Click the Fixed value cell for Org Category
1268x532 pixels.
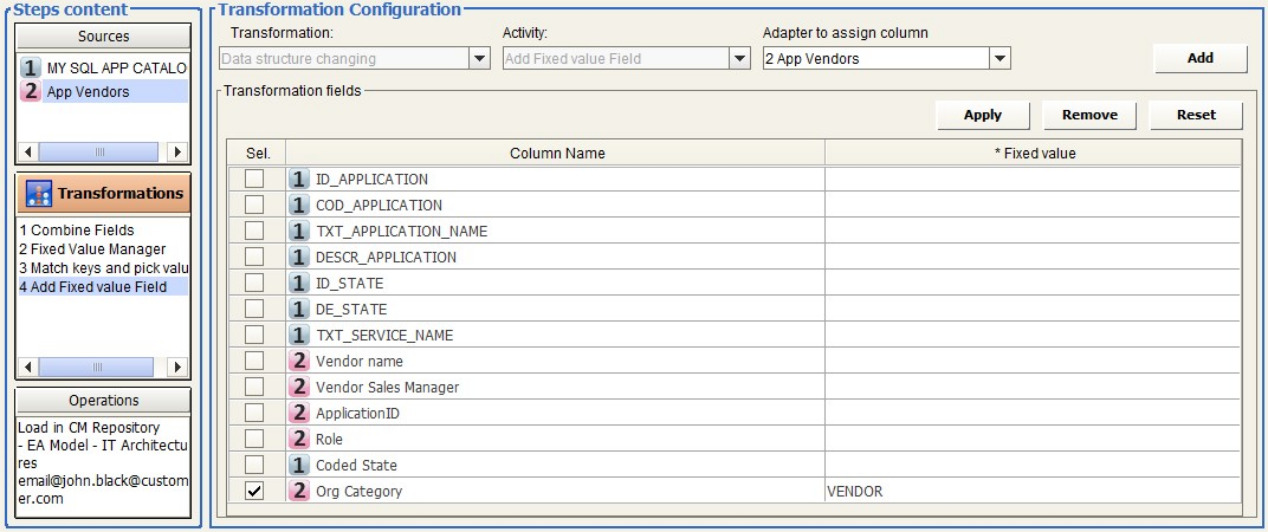(1030, 491)
